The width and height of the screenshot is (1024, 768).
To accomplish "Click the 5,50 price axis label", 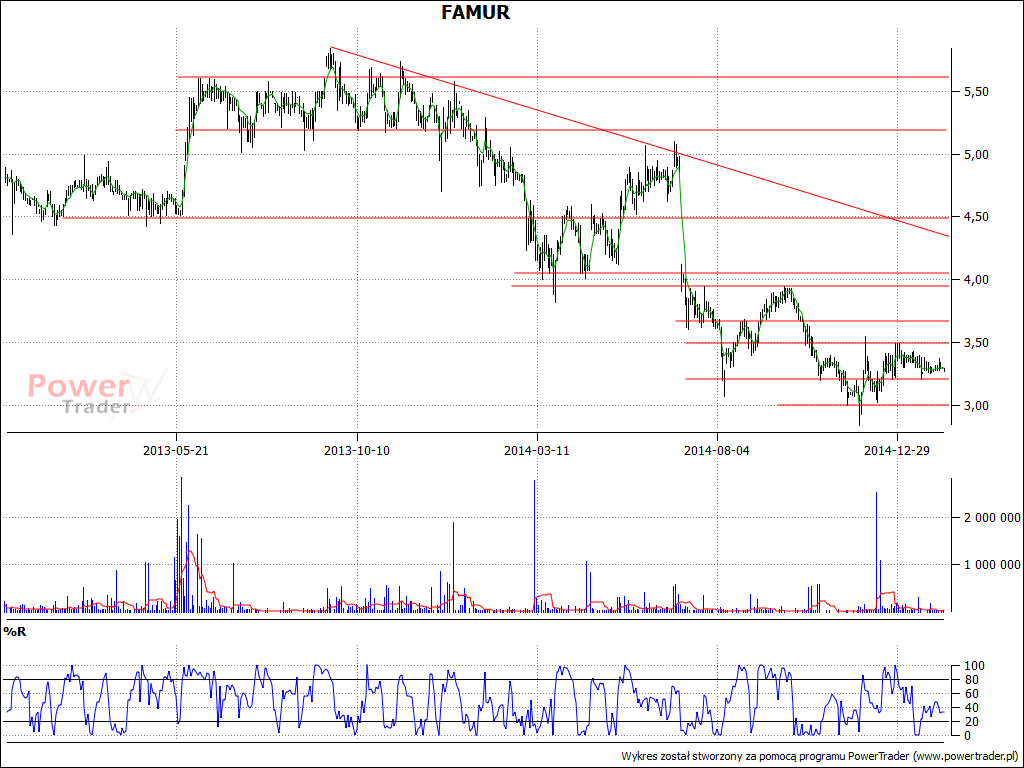I will [x=976, y=92].
